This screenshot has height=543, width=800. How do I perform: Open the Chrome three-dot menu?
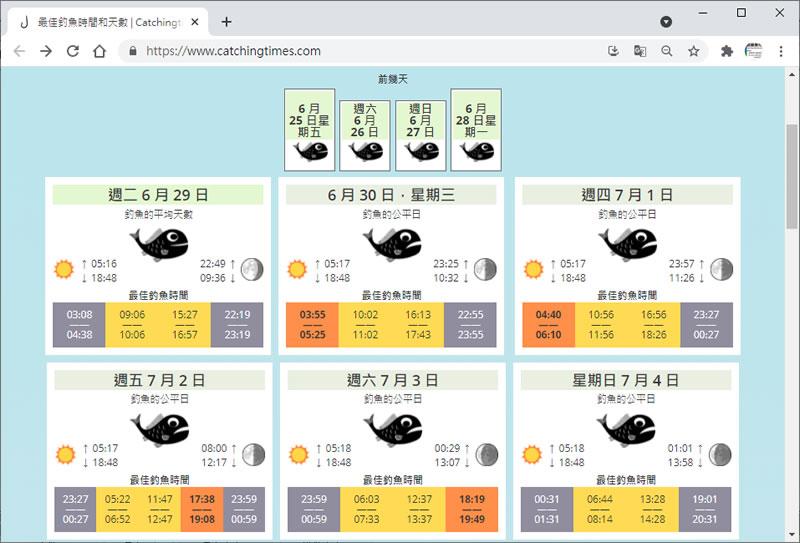781,51
